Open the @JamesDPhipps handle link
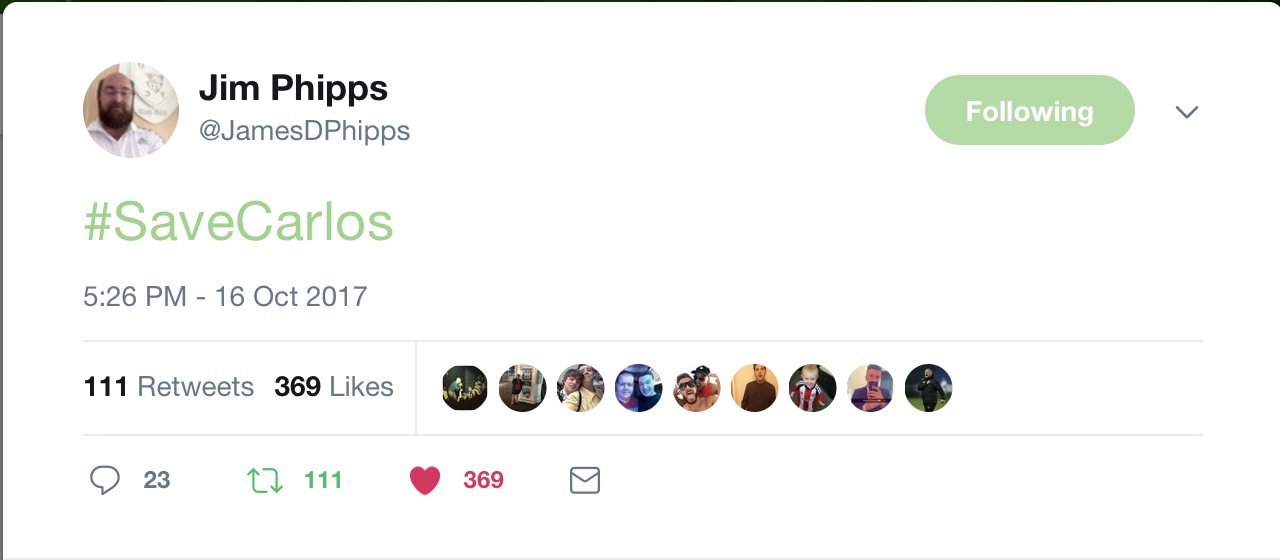 [x=304, y=131]
